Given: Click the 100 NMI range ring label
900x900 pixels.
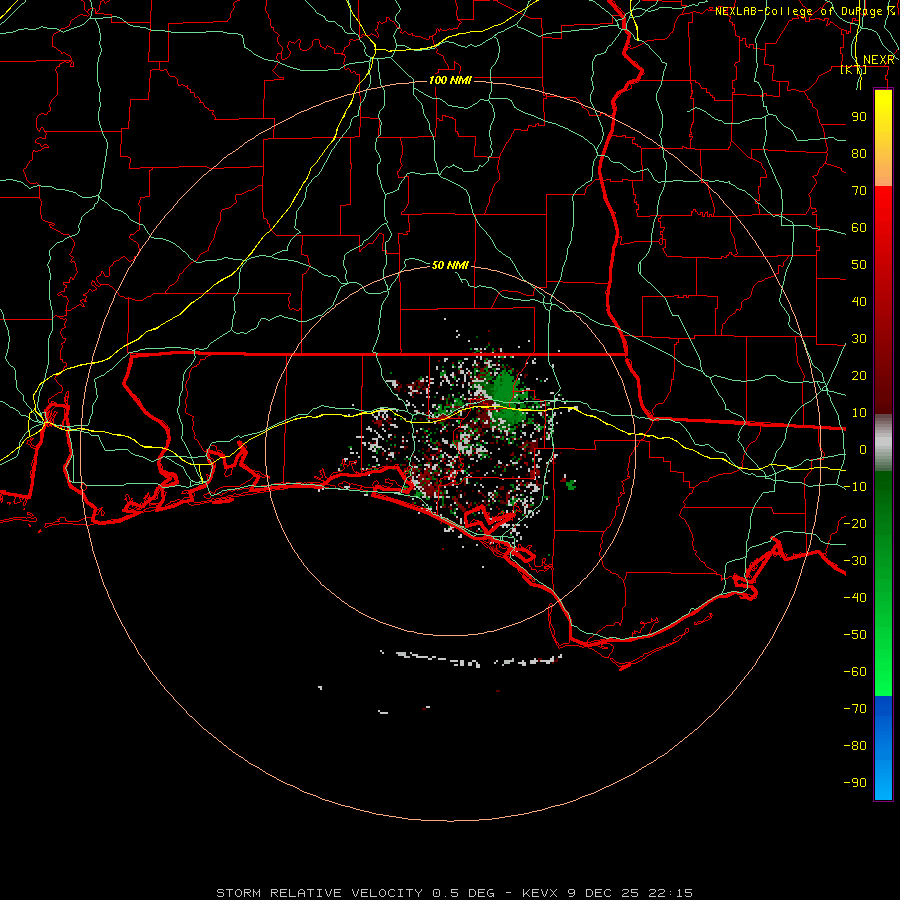Looking at the screenshot, I should pyautogui.click(x=450, y=80).
